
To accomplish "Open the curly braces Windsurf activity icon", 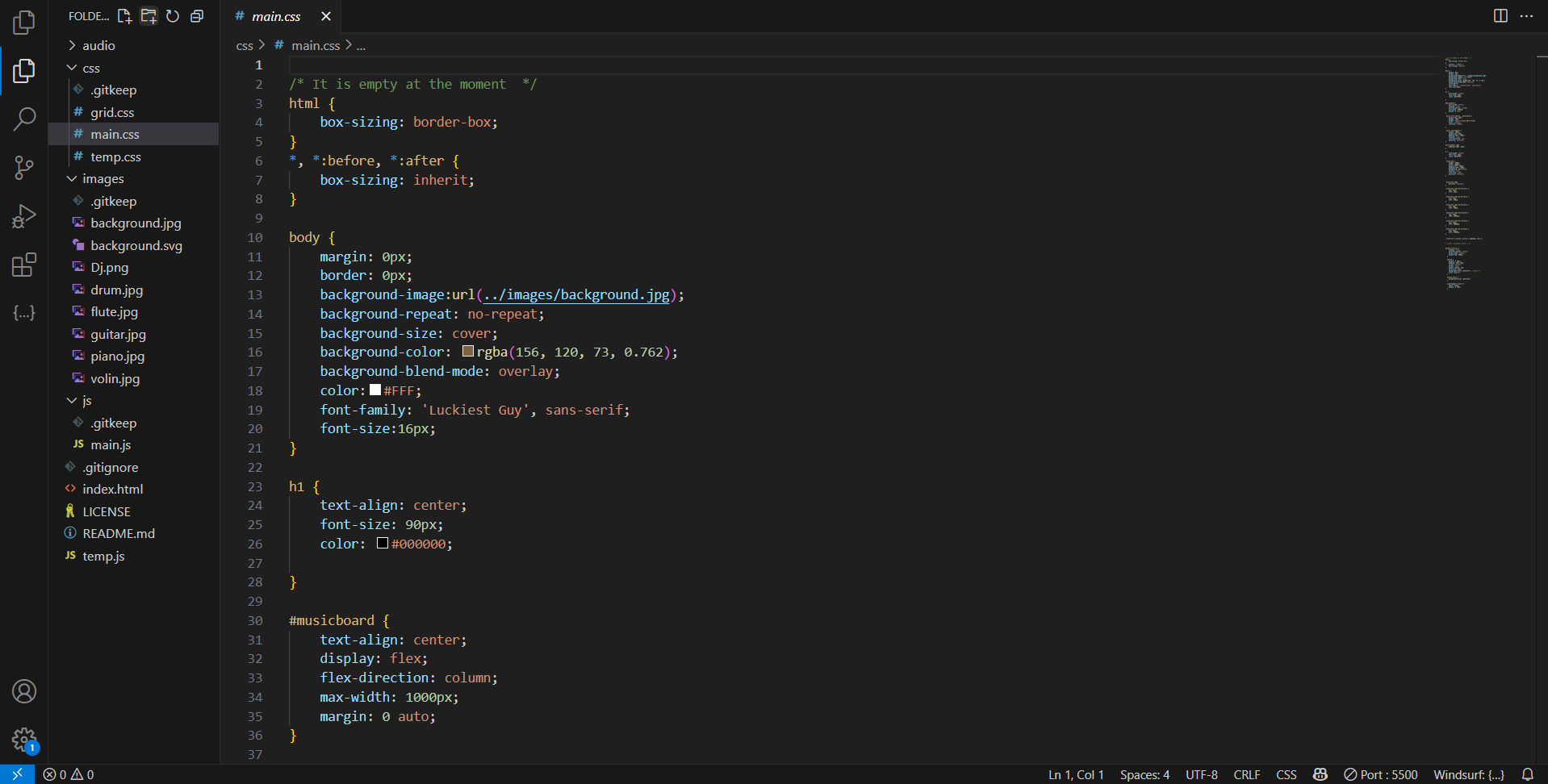I will 24,313.
